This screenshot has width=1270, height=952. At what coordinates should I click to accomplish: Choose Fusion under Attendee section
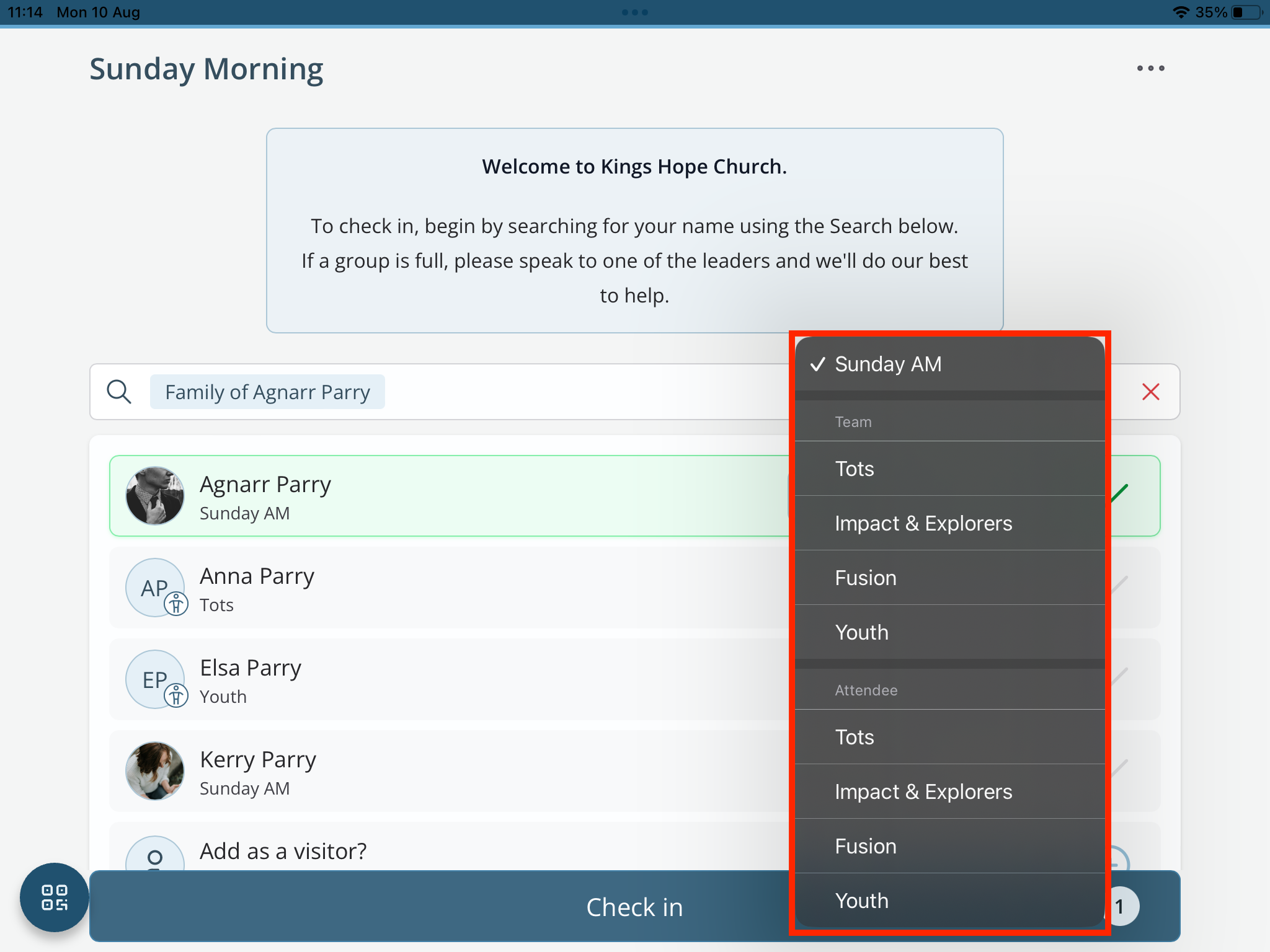tap(950, 846)
